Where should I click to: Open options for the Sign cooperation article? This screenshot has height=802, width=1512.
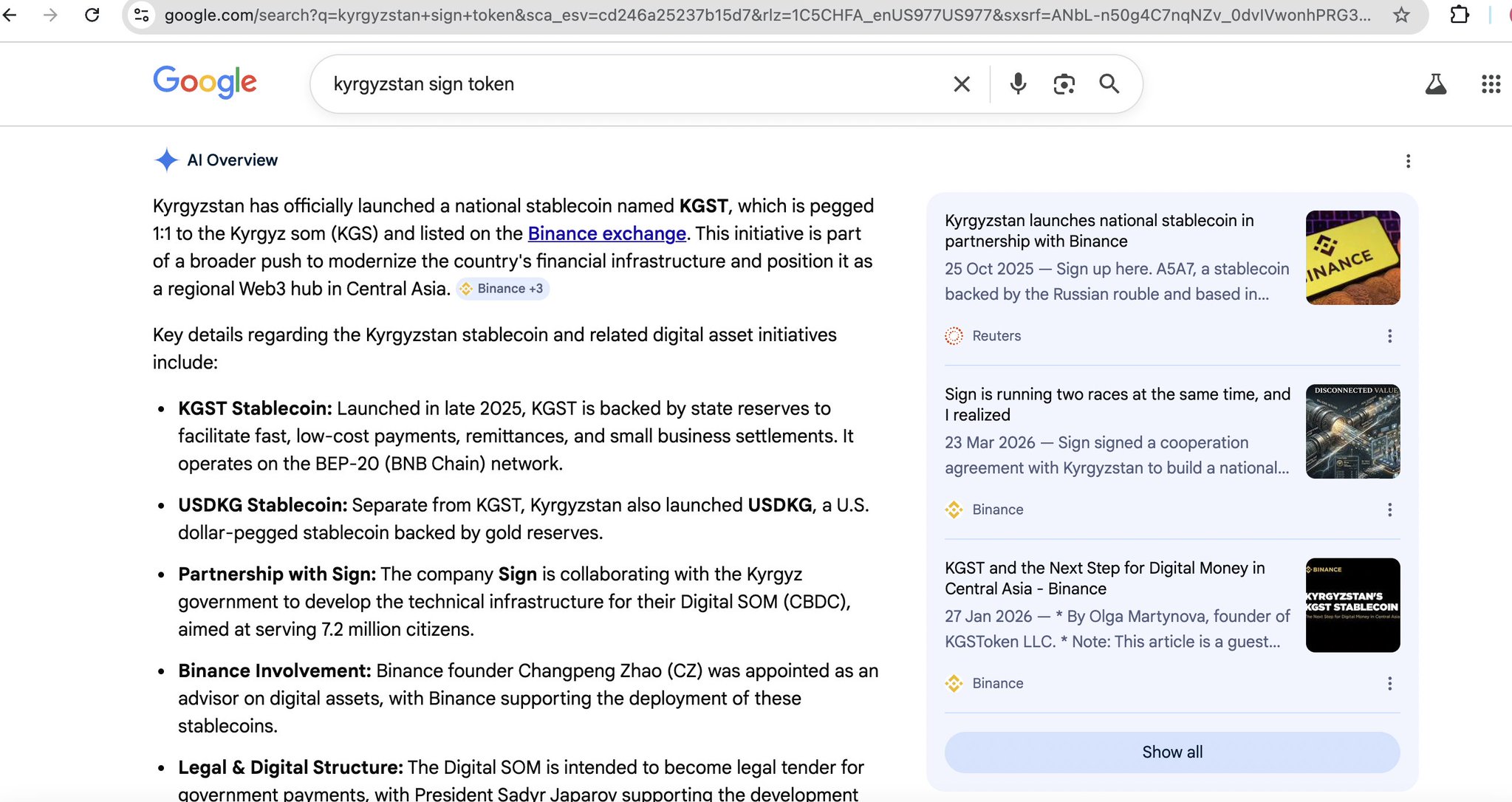tap(1389, 510)
